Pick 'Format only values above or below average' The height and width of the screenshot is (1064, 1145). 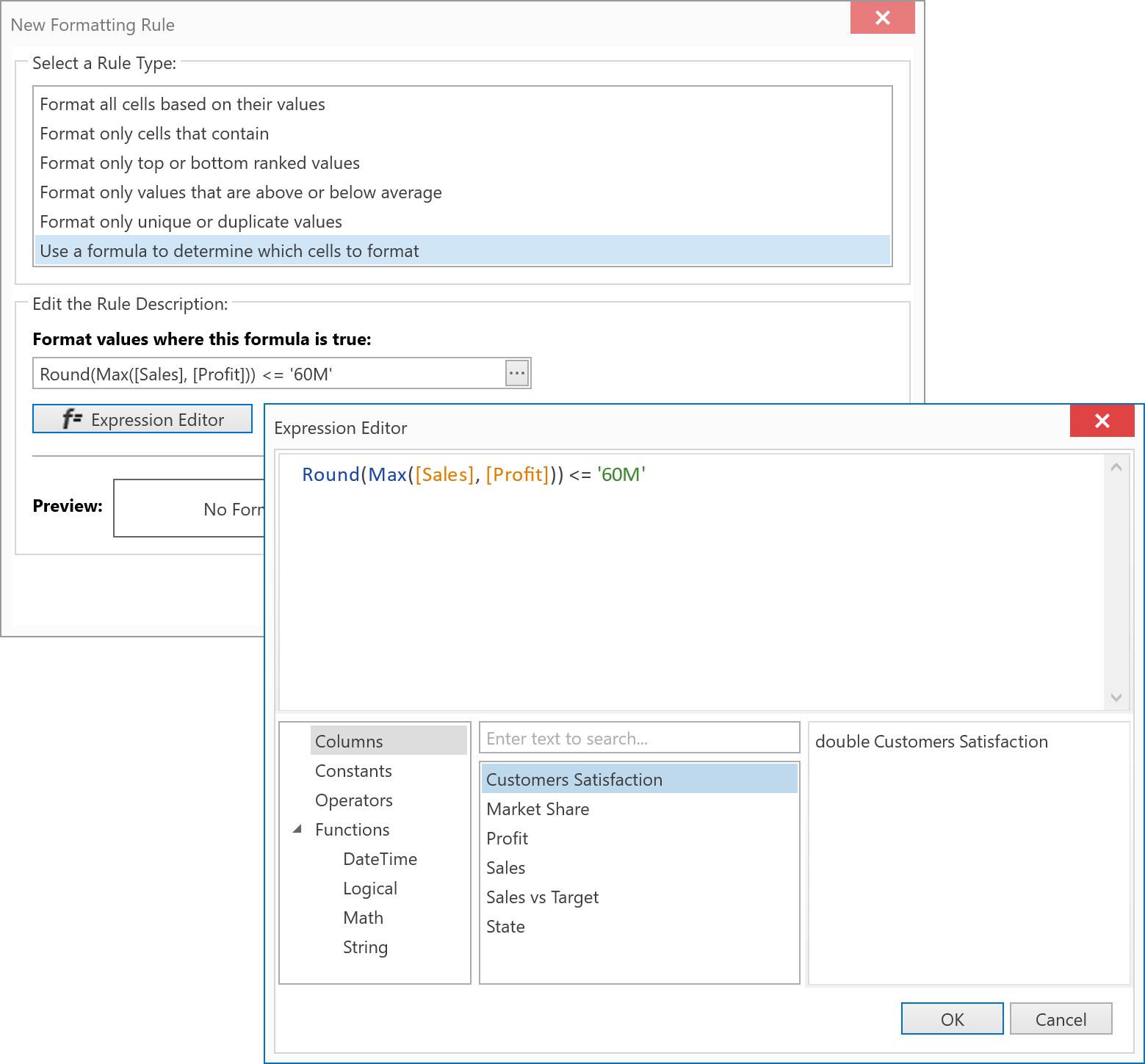click(x=462, y=192)
